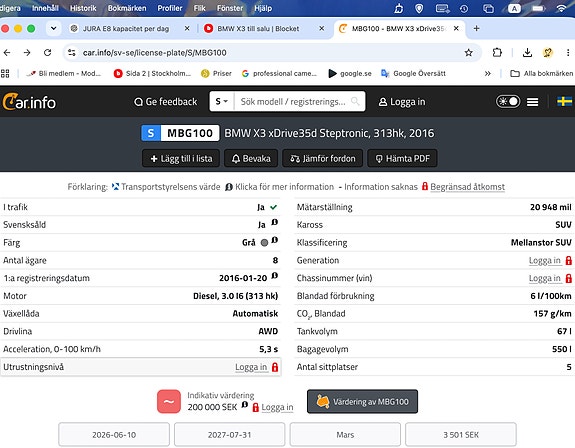Screen dimensions: 575x448
Task: Click the red lock icon in the Utrustningsnivå row
Action: (x=275, y=367)
